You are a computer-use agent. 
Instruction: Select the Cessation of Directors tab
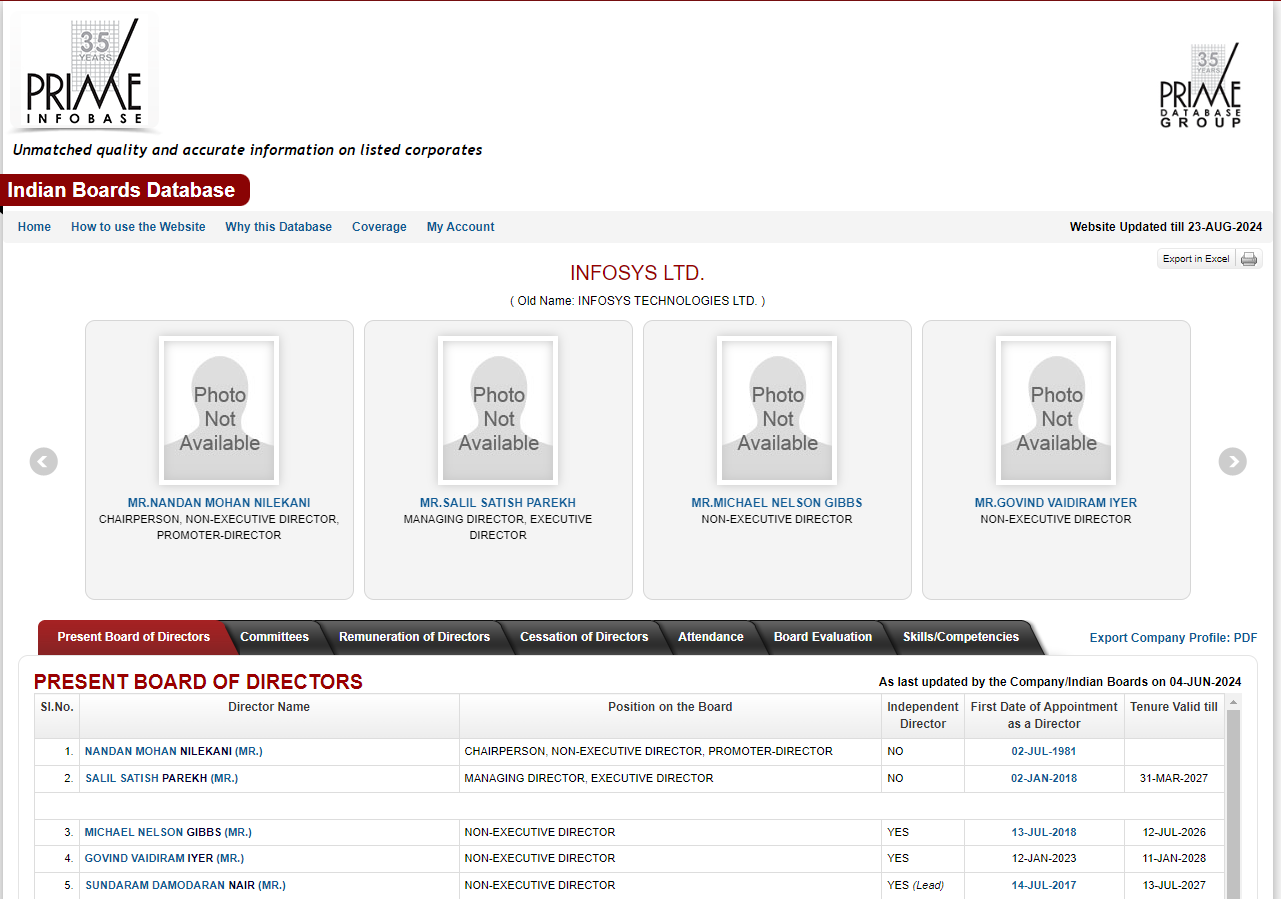[x=584, y=637]
